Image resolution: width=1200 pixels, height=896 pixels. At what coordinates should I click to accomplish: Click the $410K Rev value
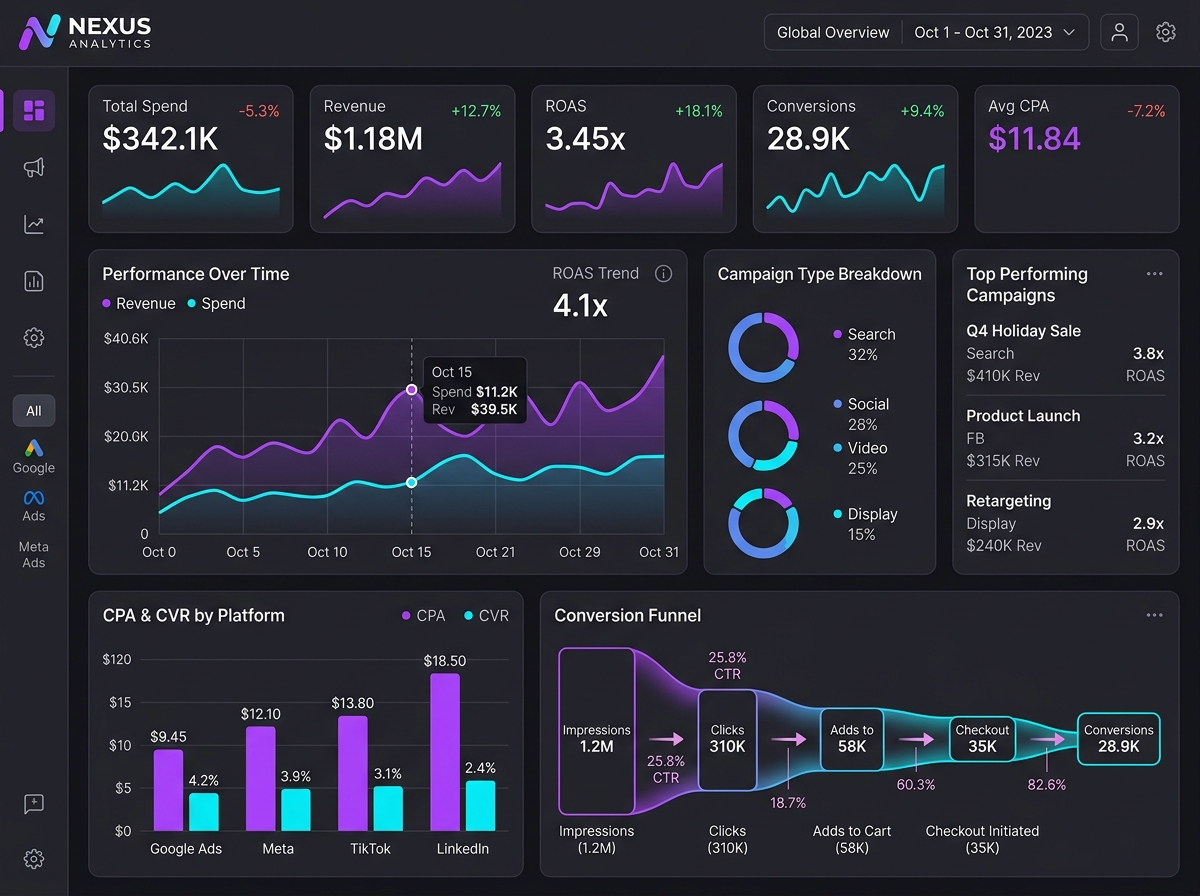[x=1004, y=376]
